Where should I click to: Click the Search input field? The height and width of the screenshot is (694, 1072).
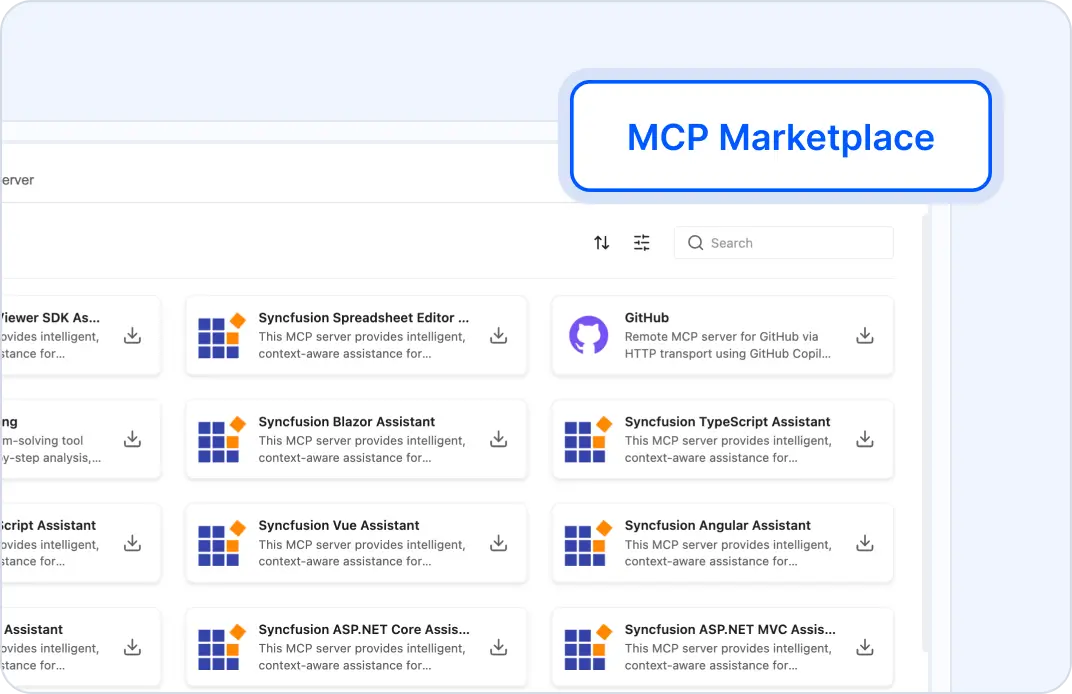click(x=783, y=243)
